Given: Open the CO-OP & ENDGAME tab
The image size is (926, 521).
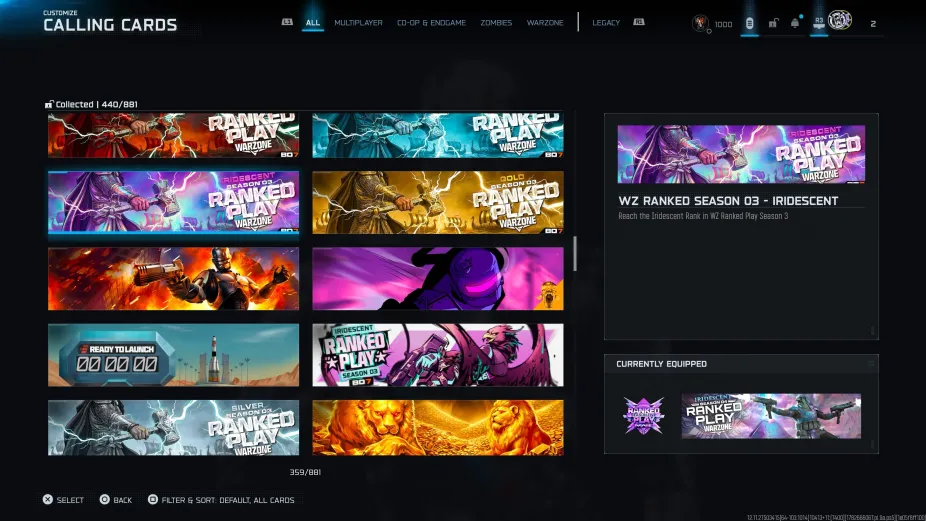Looking at the screenshot, I should pos(431,23).
